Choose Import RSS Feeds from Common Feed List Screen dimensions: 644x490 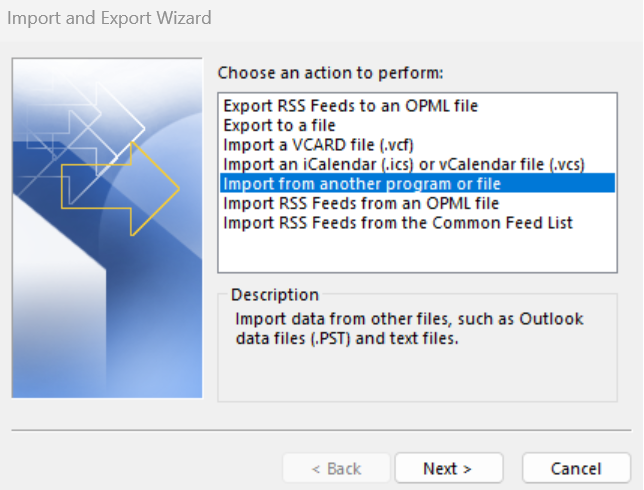click(x=398, y=223)
